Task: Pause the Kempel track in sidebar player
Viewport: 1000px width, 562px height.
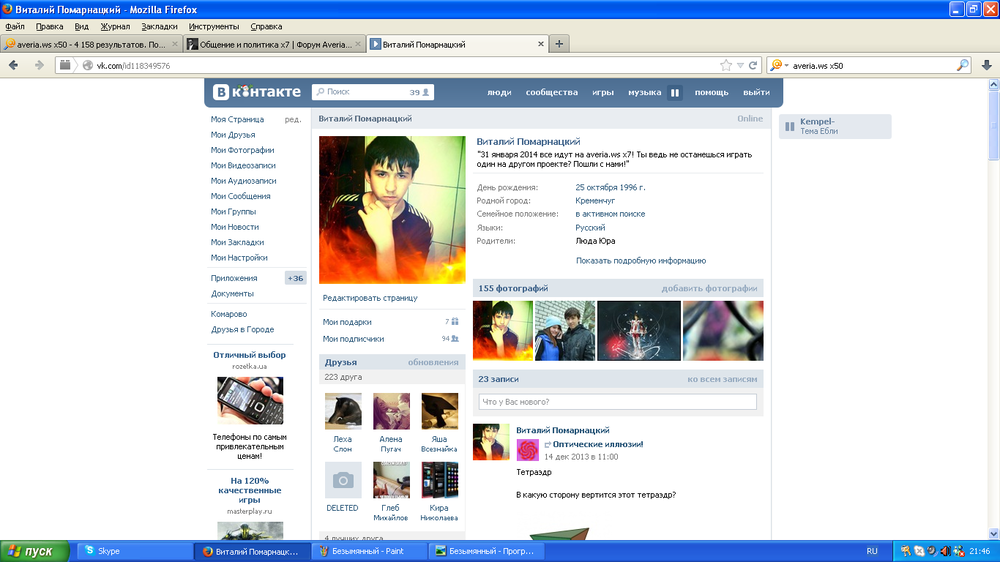Action: coord(790,126)
